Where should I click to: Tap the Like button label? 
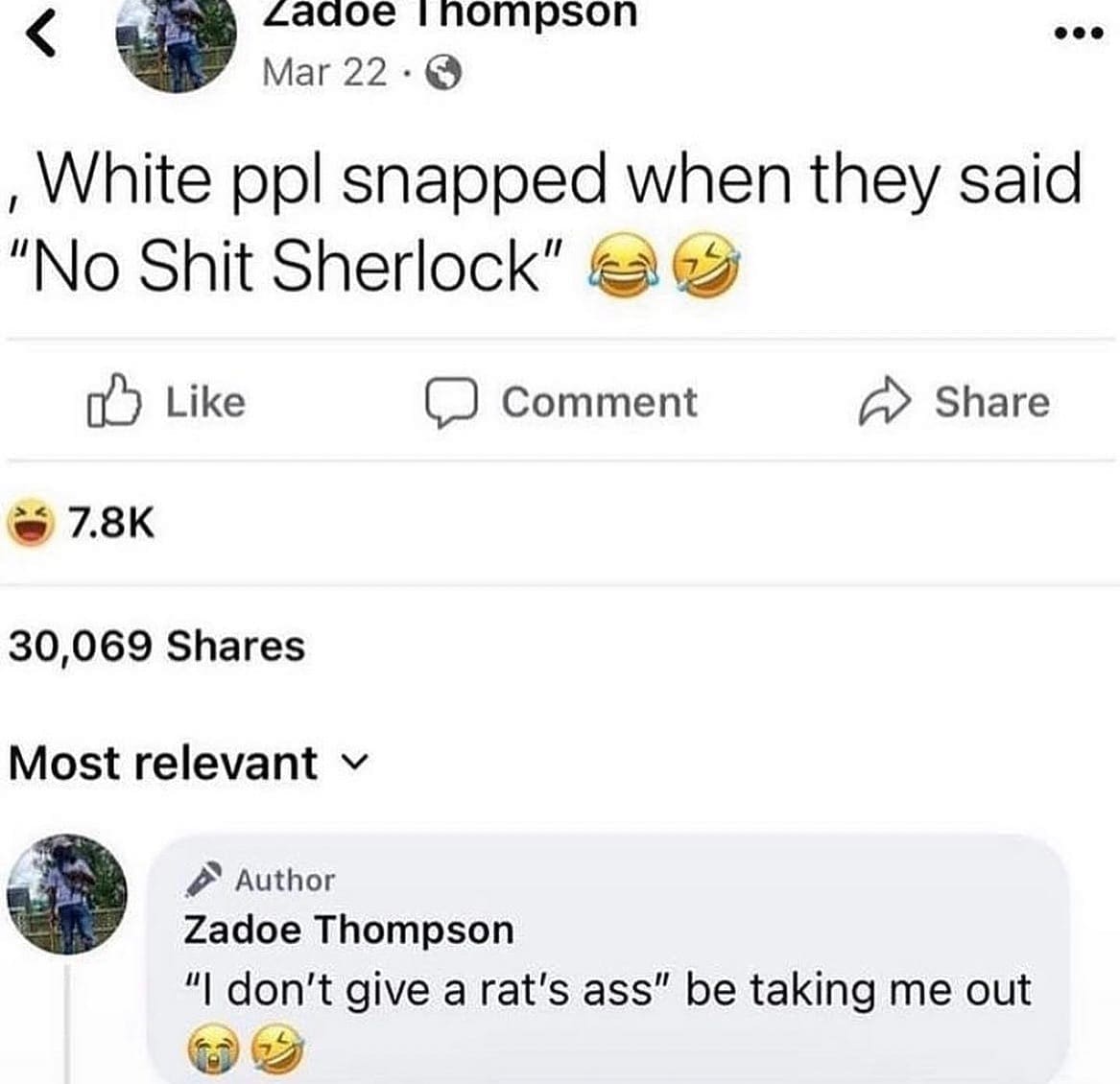coord(205,402)
